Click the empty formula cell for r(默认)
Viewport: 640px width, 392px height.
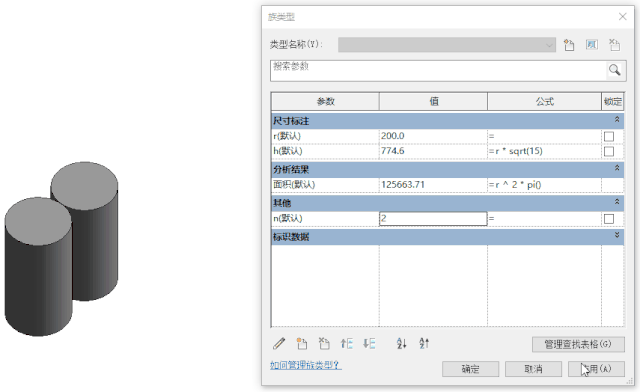coord(544,136)
